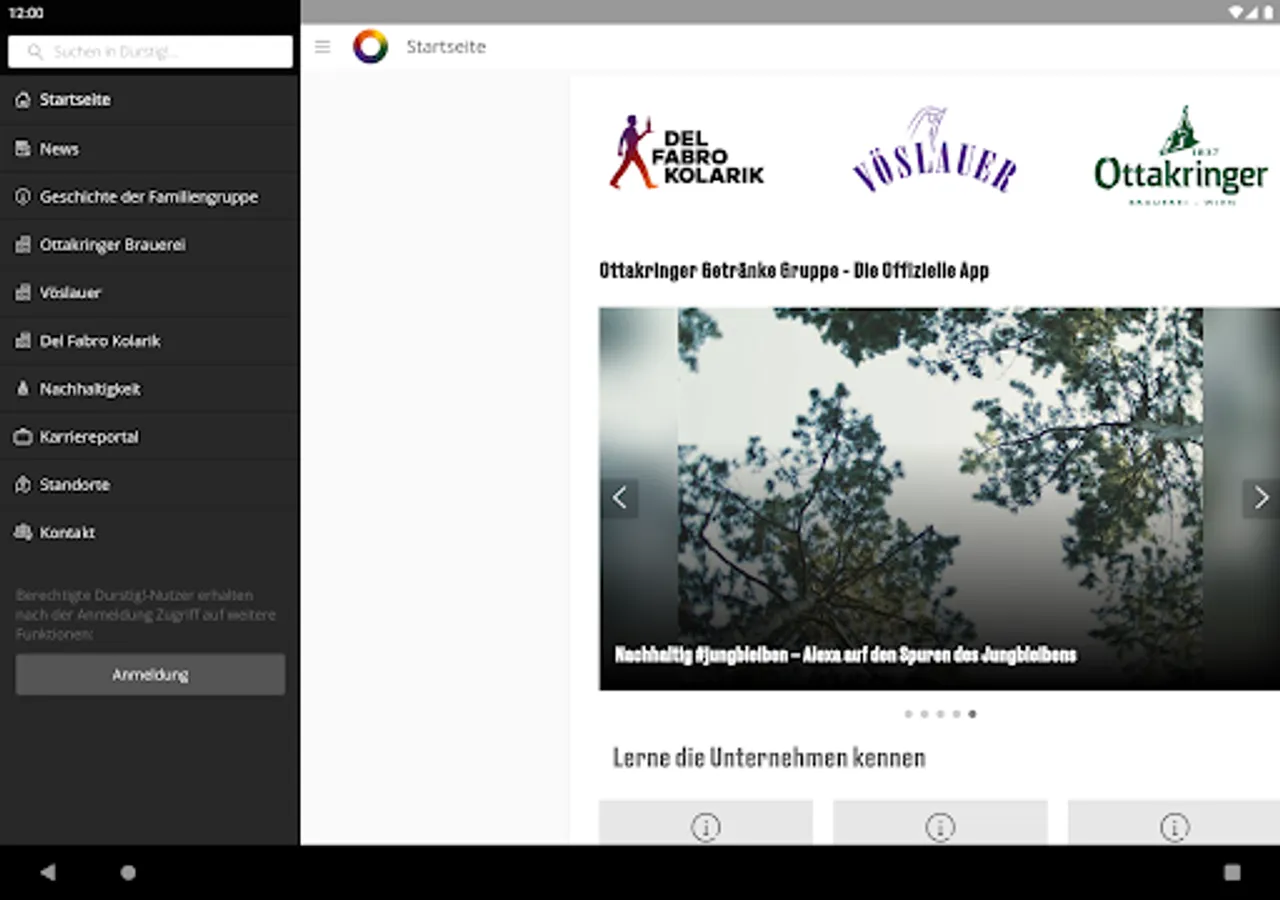This screenshot has width=1280, height=900.
Task: Tap the Android recent apps square
Action: (x=1232, y=872)
